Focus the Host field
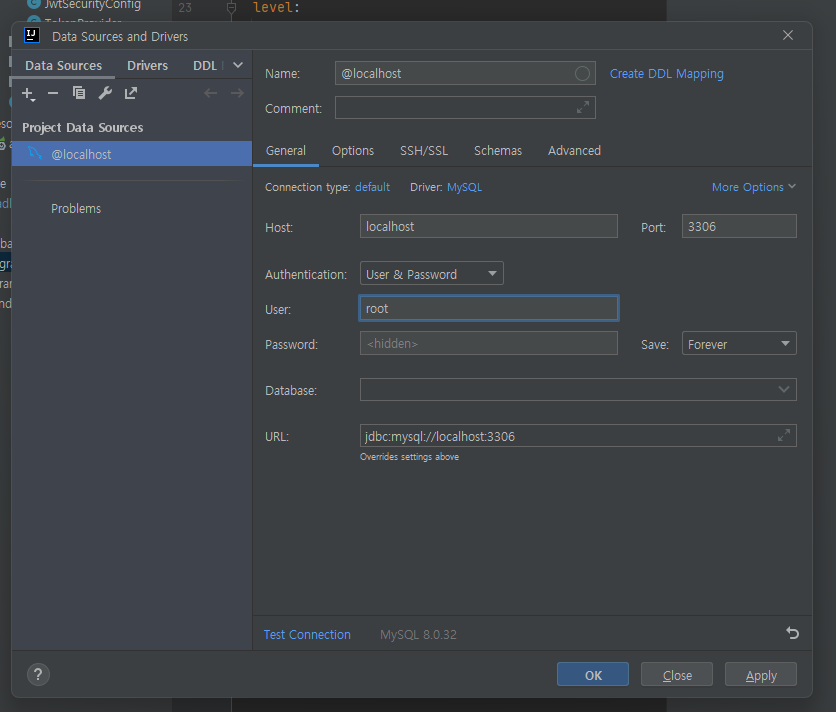This screenshot has height=712, width=836. point(489,226)
